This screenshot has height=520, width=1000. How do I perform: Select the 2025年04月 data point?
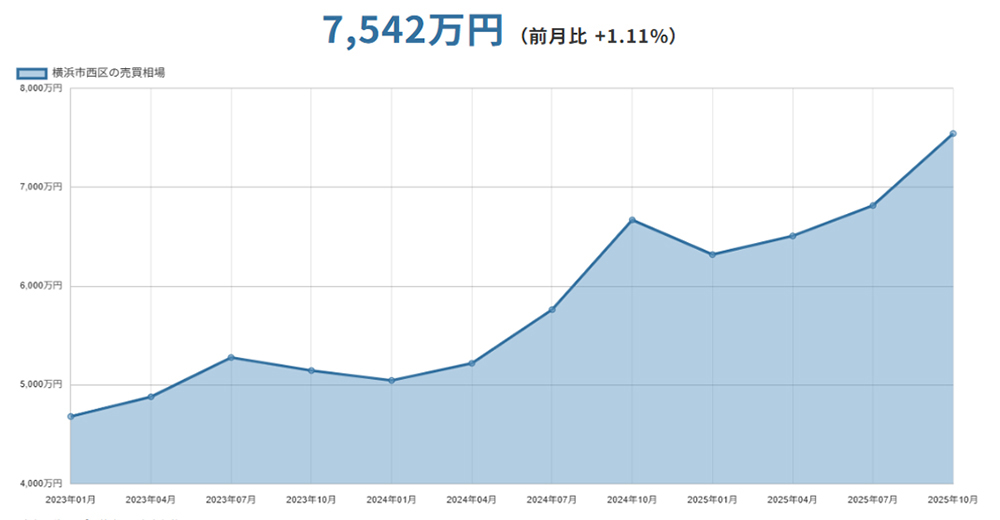click(793, 236)
